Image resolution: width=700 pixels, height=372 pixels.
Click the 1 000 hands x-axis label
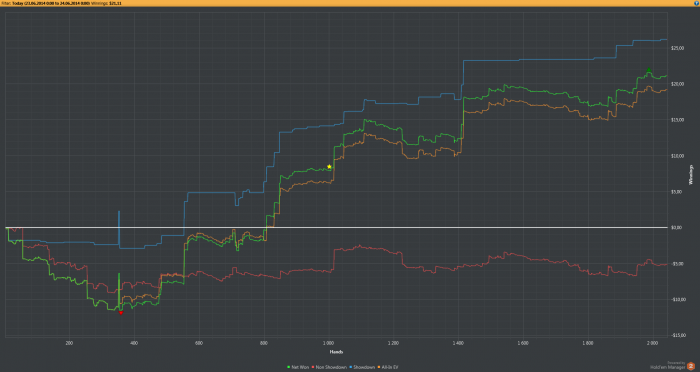(329, 343)
